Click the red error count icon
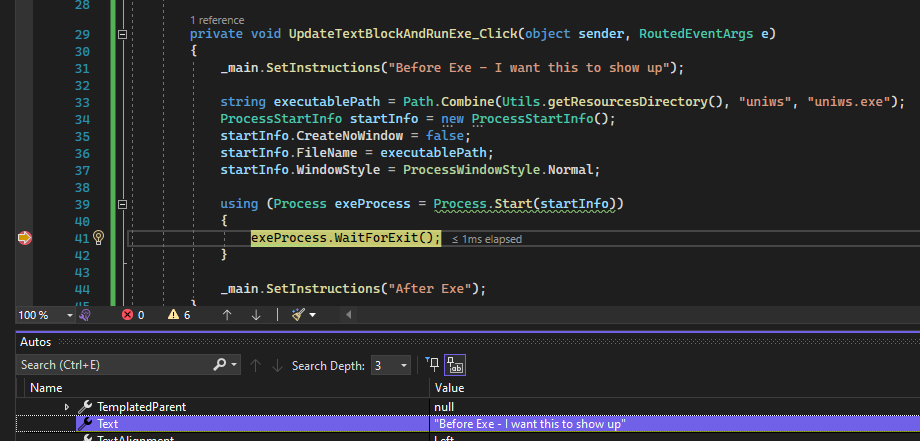920x441 pixels. [x=127, y=315]
